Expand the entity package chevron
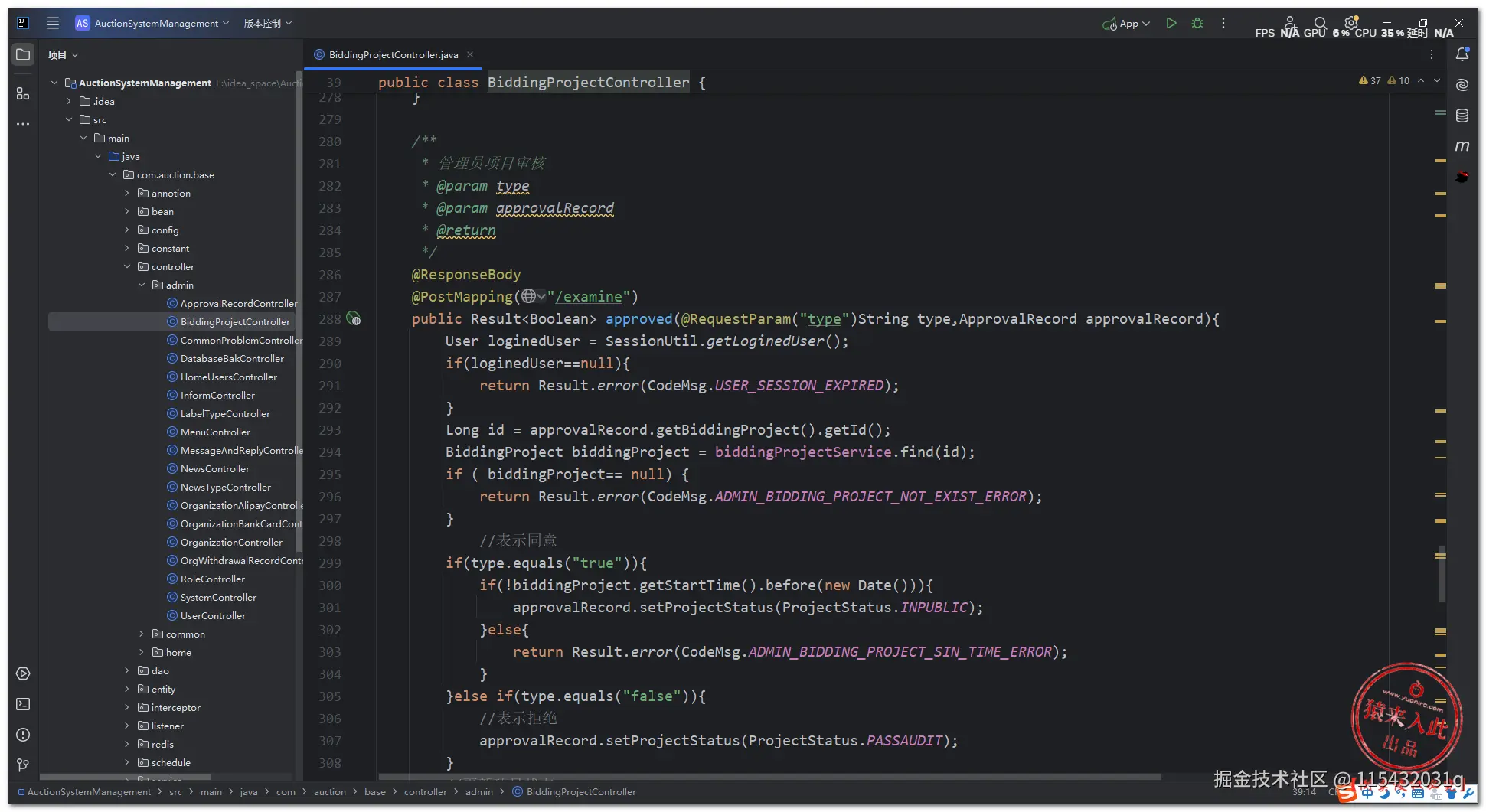 127,689
